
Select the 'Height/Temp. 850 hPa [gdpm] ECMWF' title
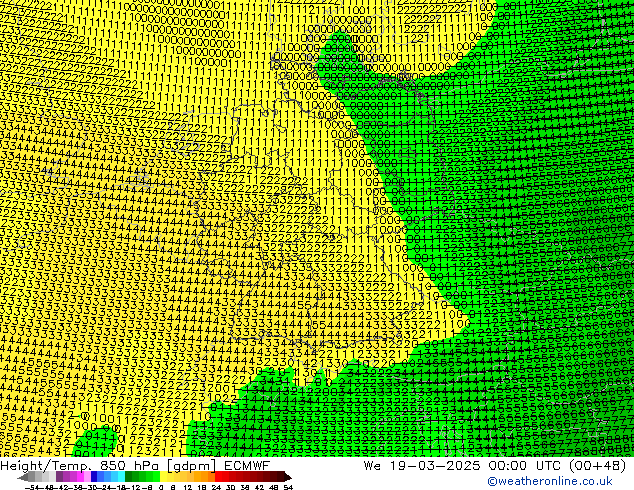(x=135, y=465)
